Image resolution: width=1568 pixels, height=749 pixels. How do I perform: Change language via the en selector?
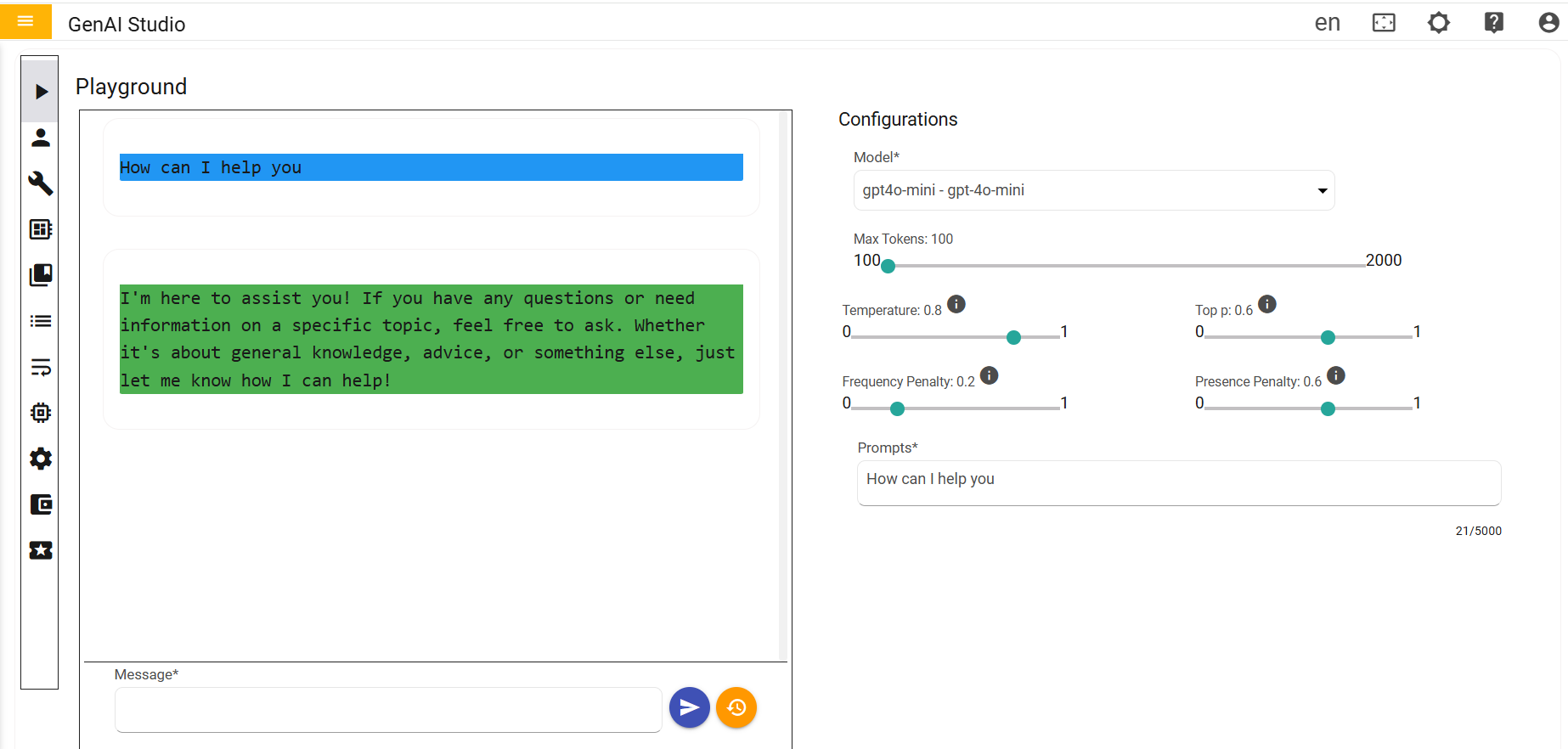tap(1327, 23)
